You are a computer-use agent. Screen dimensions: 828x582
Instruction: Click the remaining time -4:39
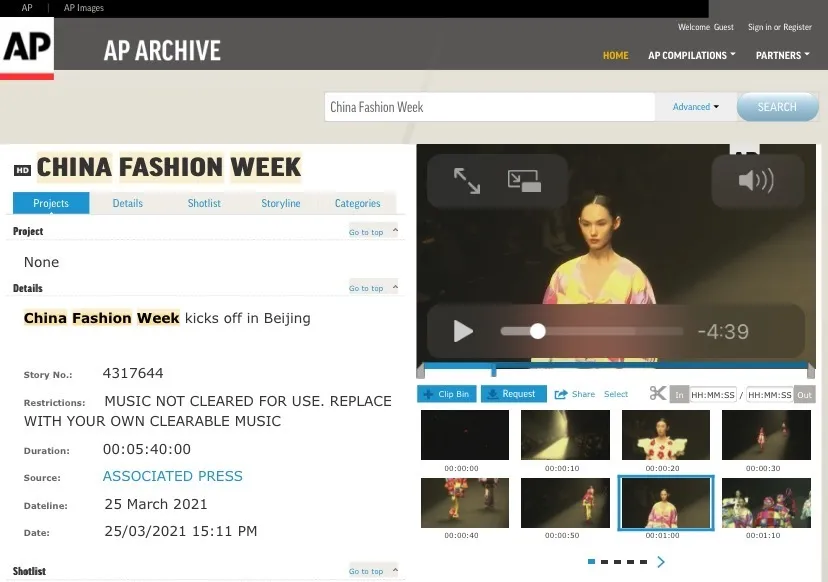723,332
